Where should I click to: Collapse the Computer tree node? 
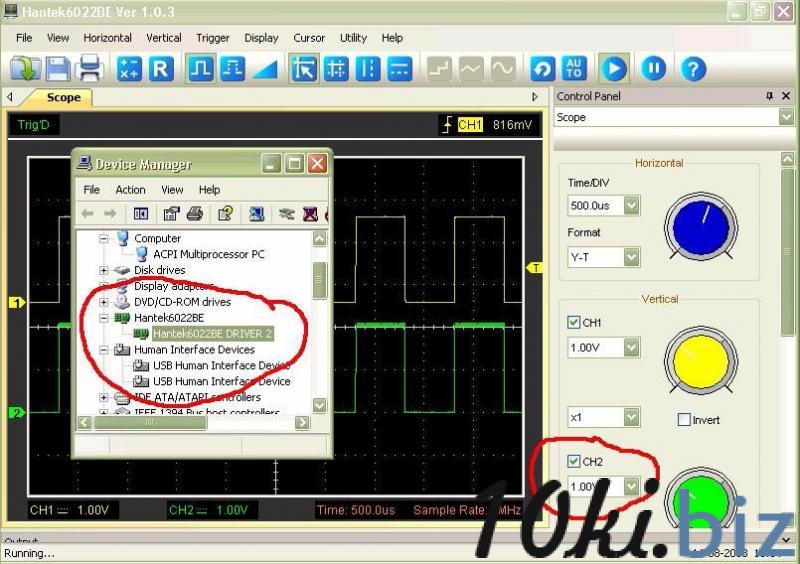104,238
